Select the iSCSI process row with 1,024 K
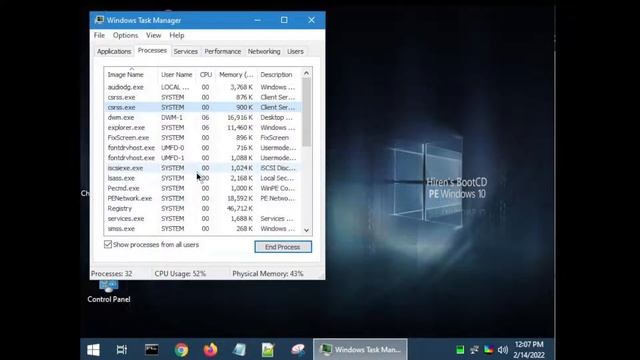Viewport: 640px width, 360px height. 203,168
